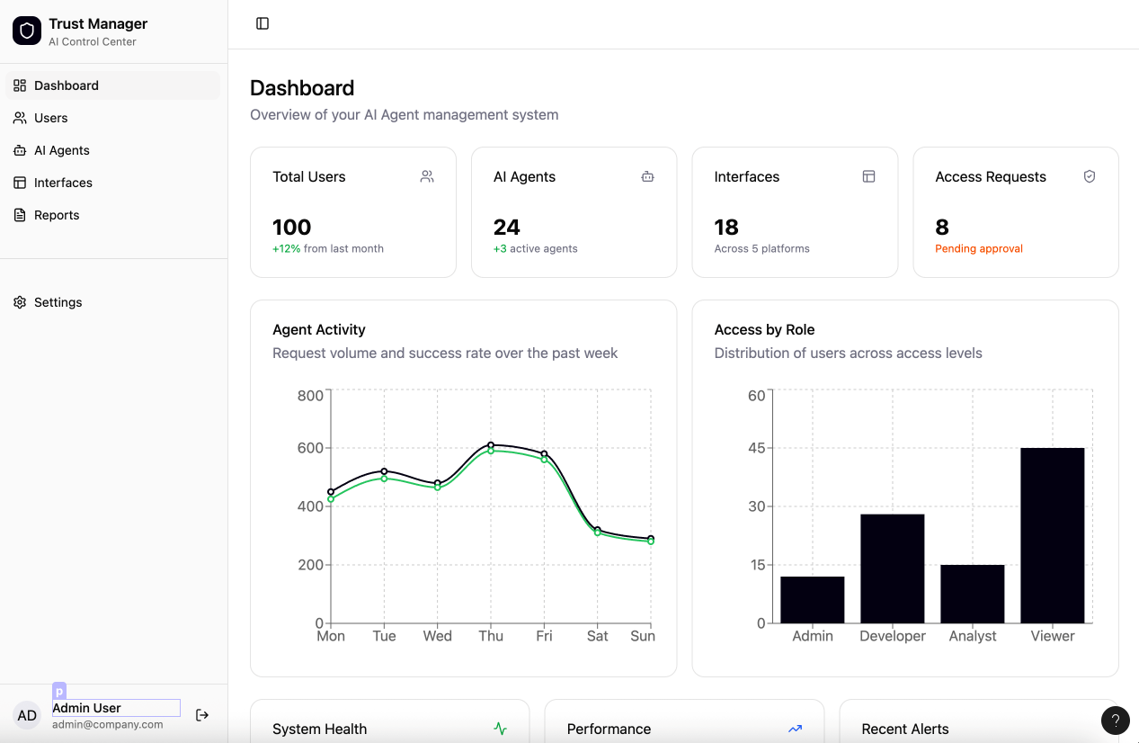Open the Users page in sidebar

(x=51, y=118)
